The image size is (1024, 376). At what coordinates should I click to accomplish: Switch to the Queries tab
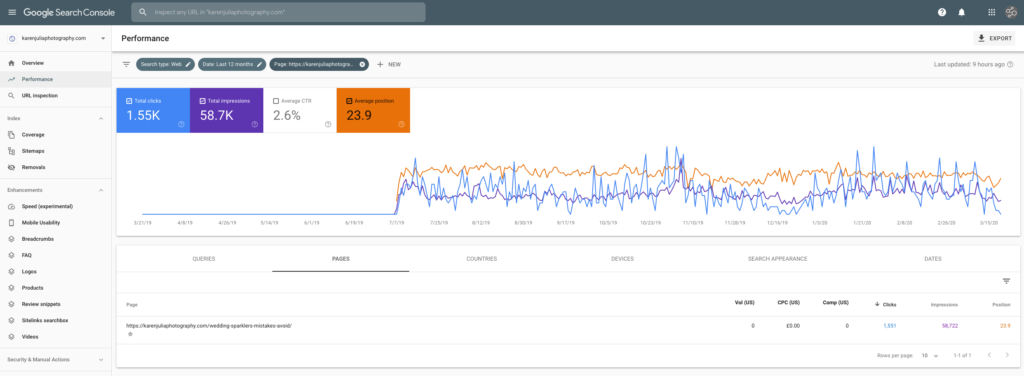[204, 259]
